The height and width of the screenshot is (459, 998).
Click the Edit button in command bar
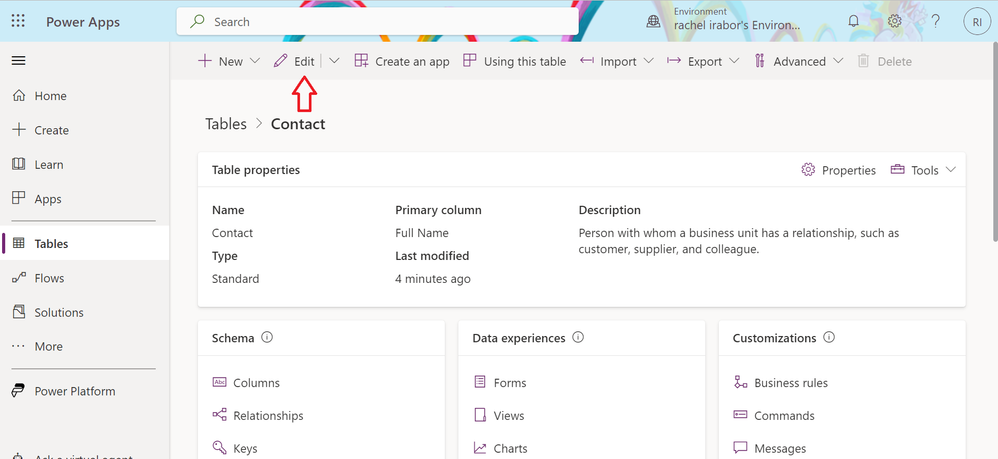click(294, 61)
